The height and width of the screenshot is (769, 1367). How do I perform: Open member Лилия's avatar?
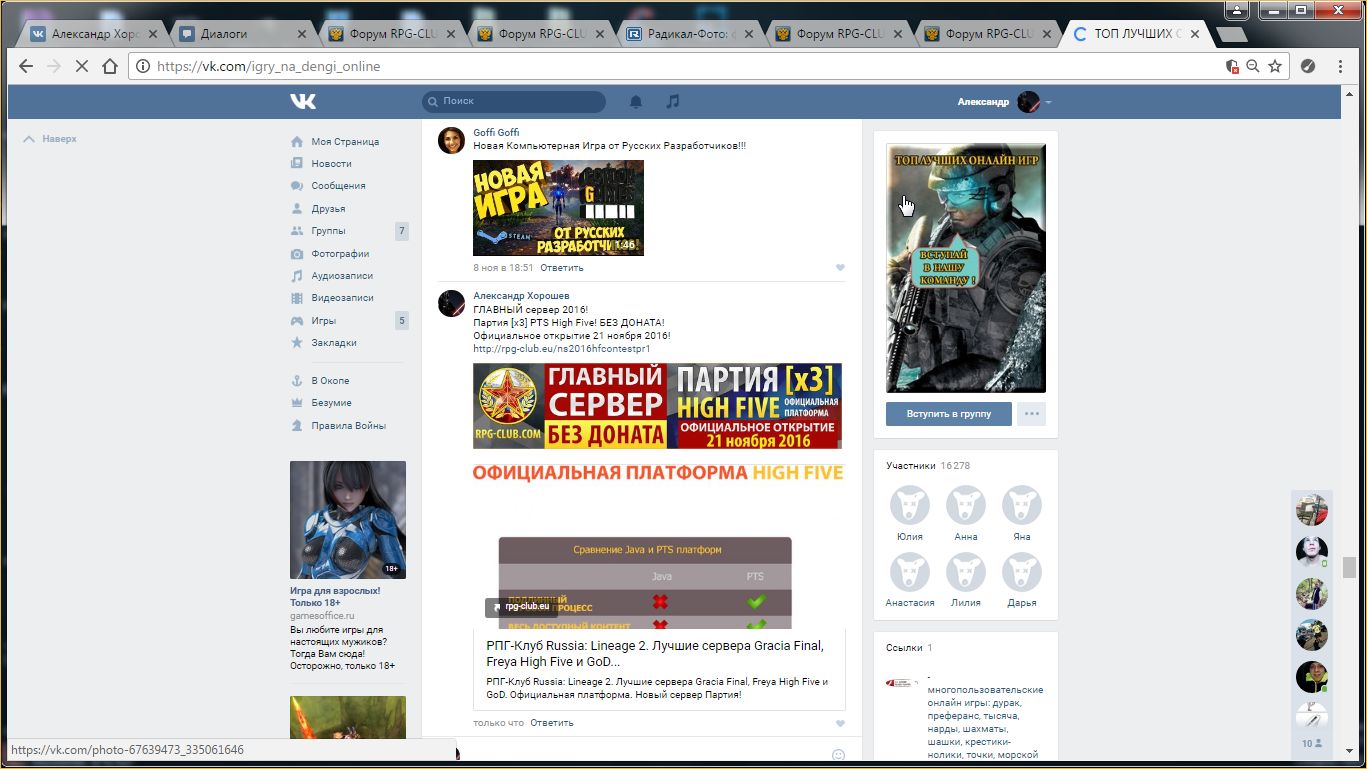[966, 572]
